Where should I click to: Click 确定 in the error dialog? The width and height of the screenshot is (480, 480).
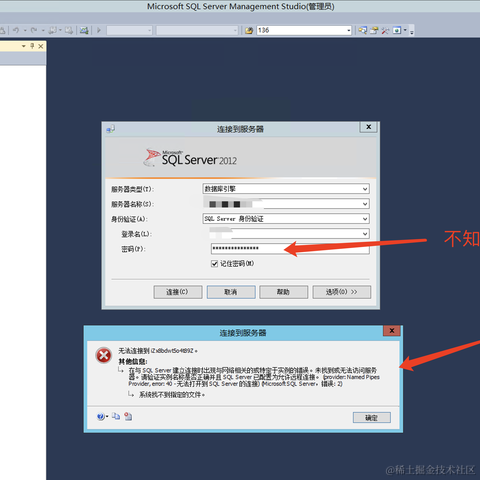point(372,418)
